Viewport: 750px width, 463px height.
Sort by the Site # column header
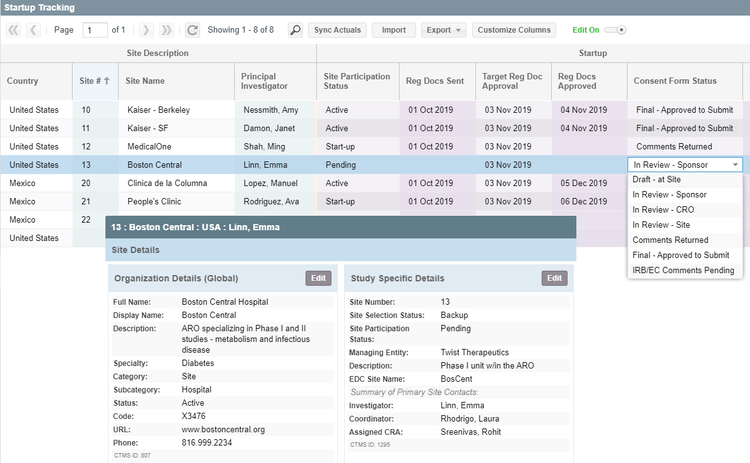point(95,81)
